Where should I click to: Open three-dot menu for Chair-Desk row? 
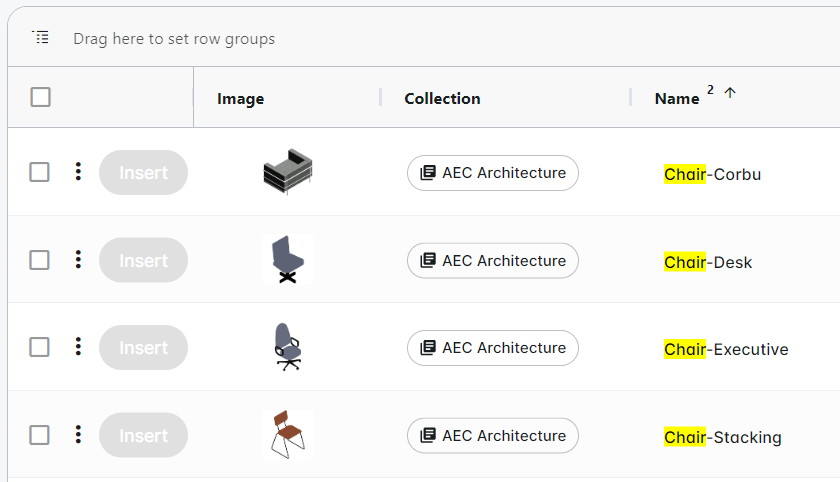[x=78, y=260]
